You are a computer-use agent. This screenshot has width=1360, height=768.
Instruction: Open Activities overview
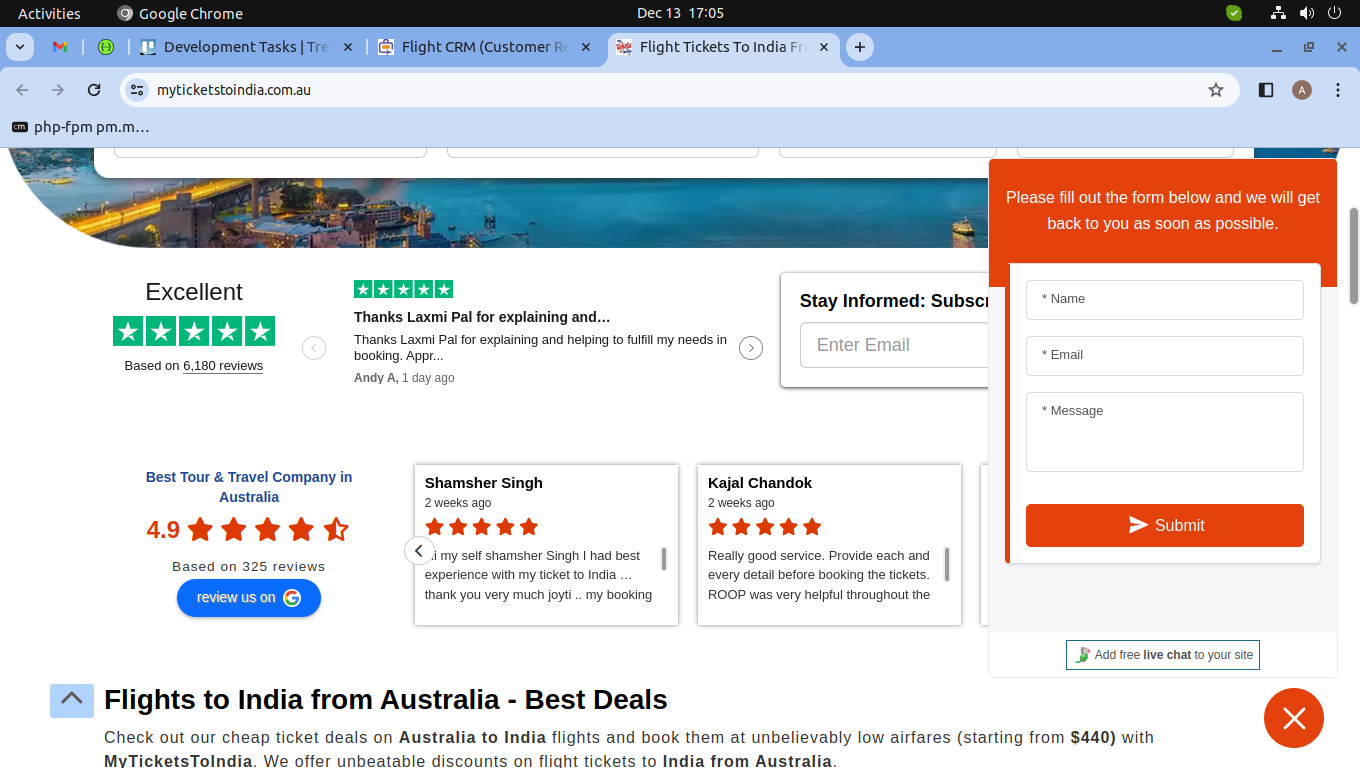pyautogui.click(x=49, y=13)
